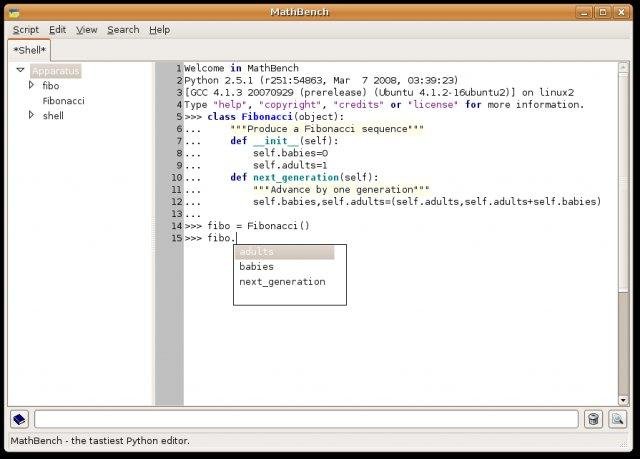
Task: Open the View menu
Action: tap(87, 30)
